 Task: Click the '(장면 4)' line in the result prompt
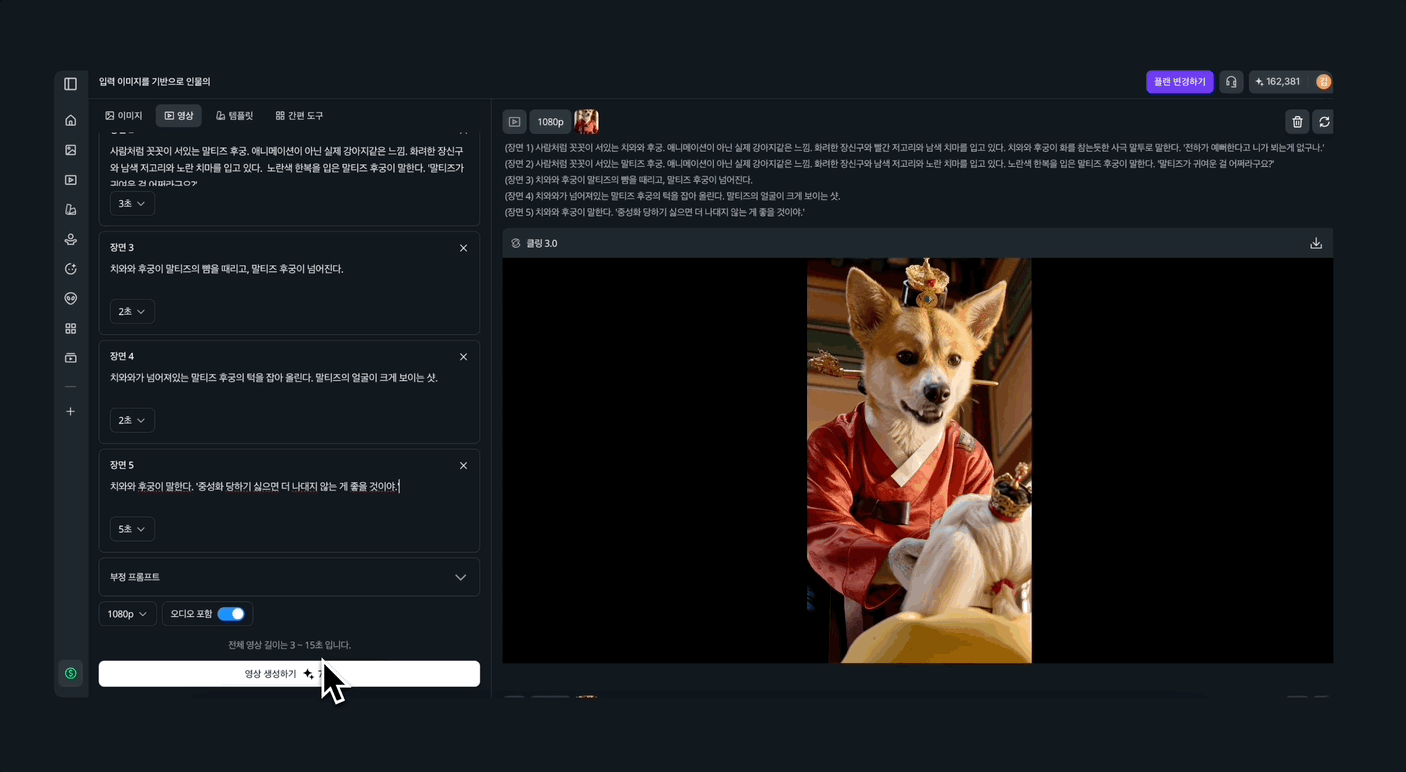(672, 196)
